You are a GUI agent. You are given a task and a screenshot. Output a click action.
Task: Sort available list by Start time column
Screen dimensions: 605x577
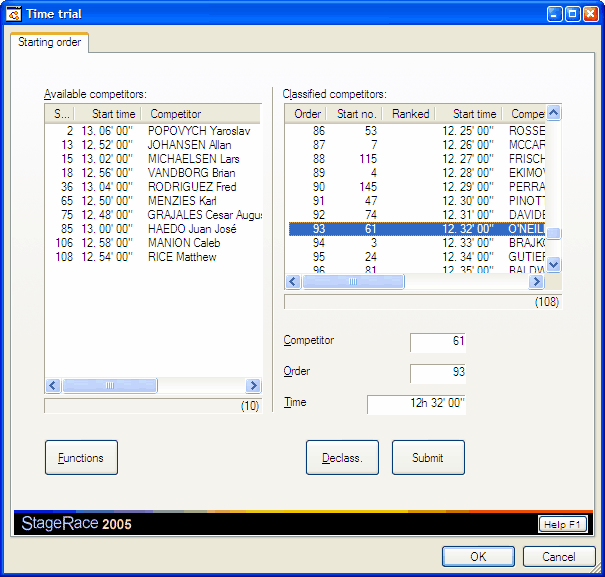[x=108, y=114]
